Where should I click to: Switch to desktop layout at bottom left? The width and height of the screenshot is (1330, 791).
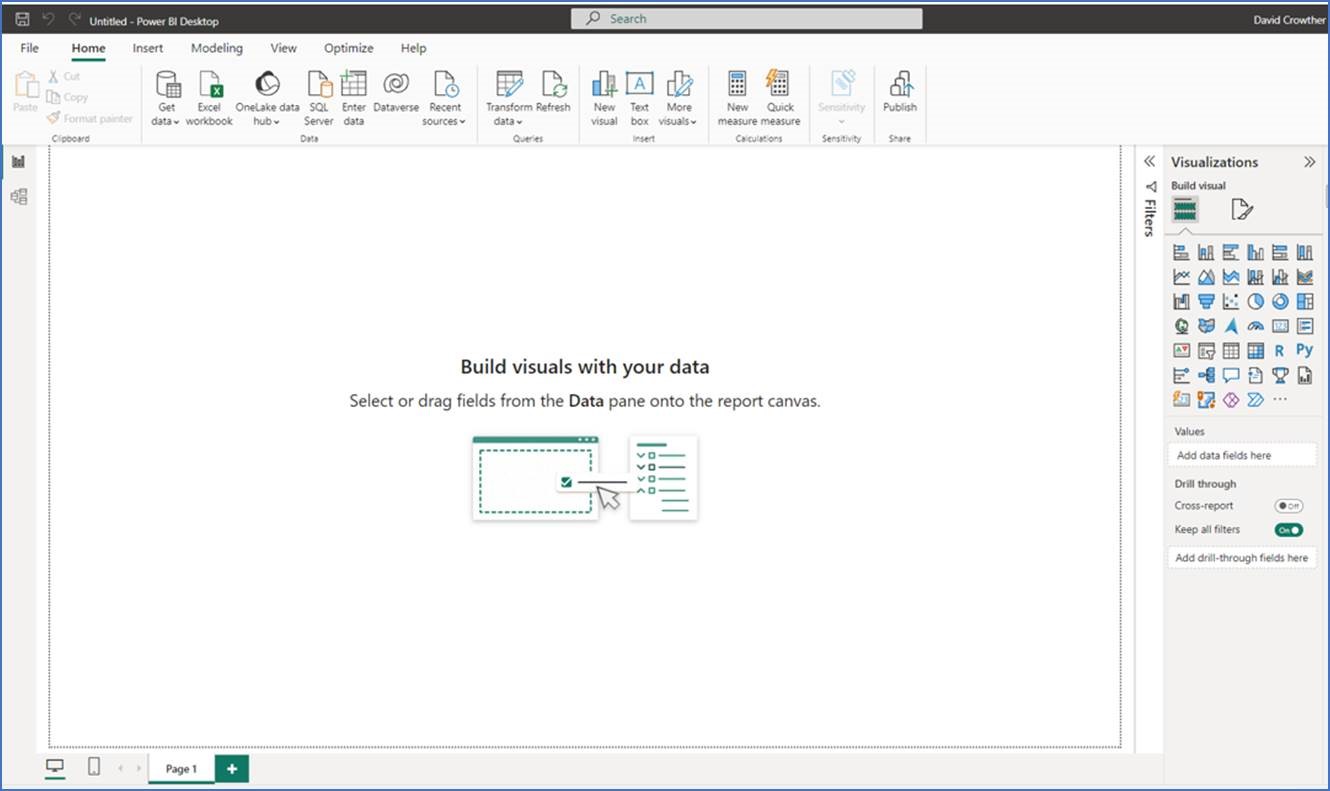pyautogui.click(x=55, y=767)
